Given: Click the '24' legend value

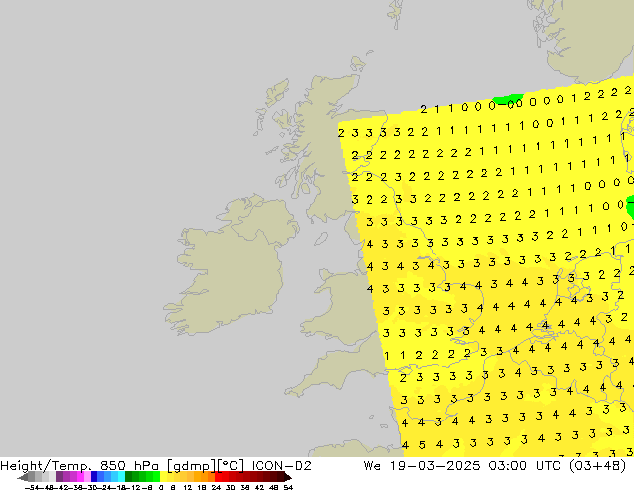Looking at the screenshot, I should point(216,487).
